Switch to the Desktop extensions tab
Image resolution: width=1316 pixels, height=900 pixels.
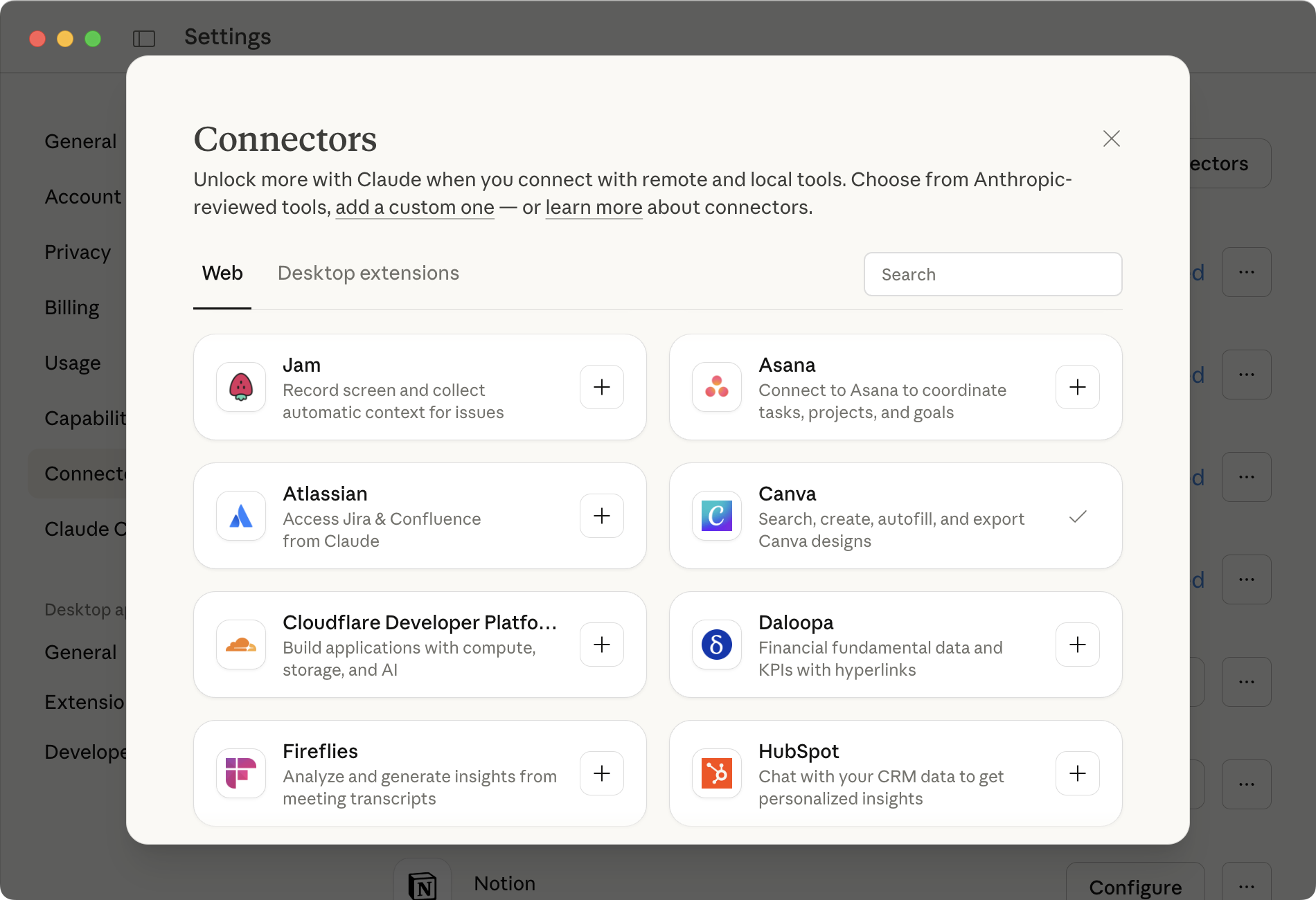(x=368, y=273)
